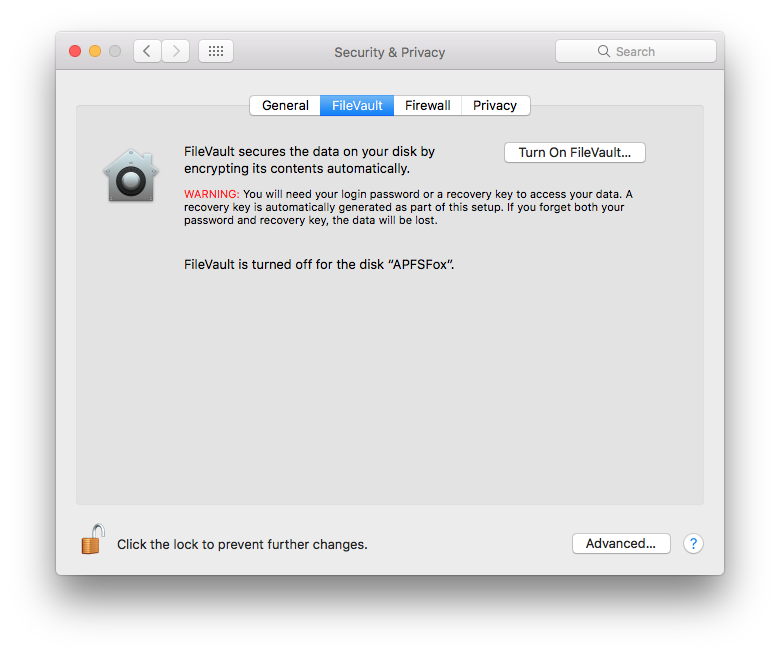780x655 pixels.
Task: Click the back navigation arrow
Action: pos(147,51)
